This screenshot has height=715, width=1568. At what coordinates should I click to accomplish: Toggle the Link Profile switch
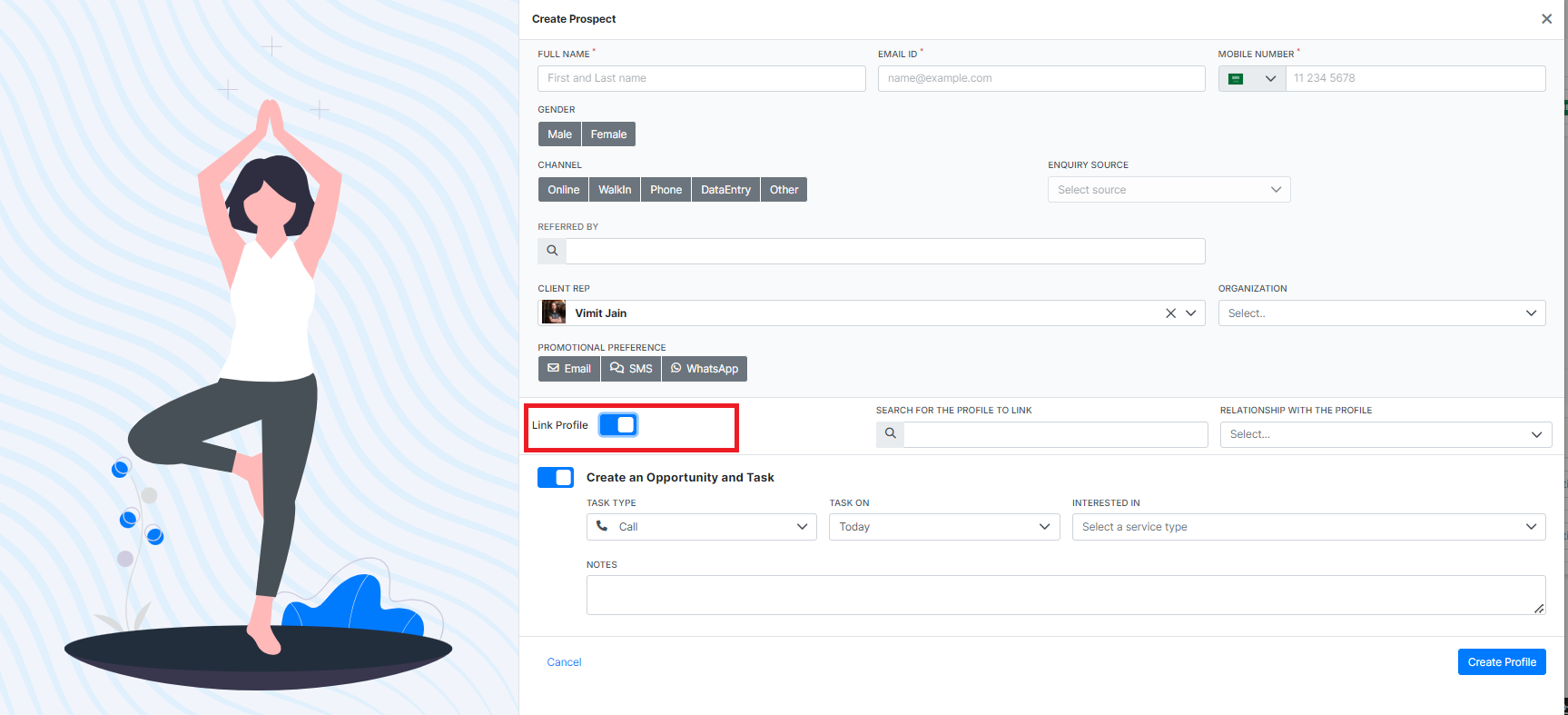[618, 425]
